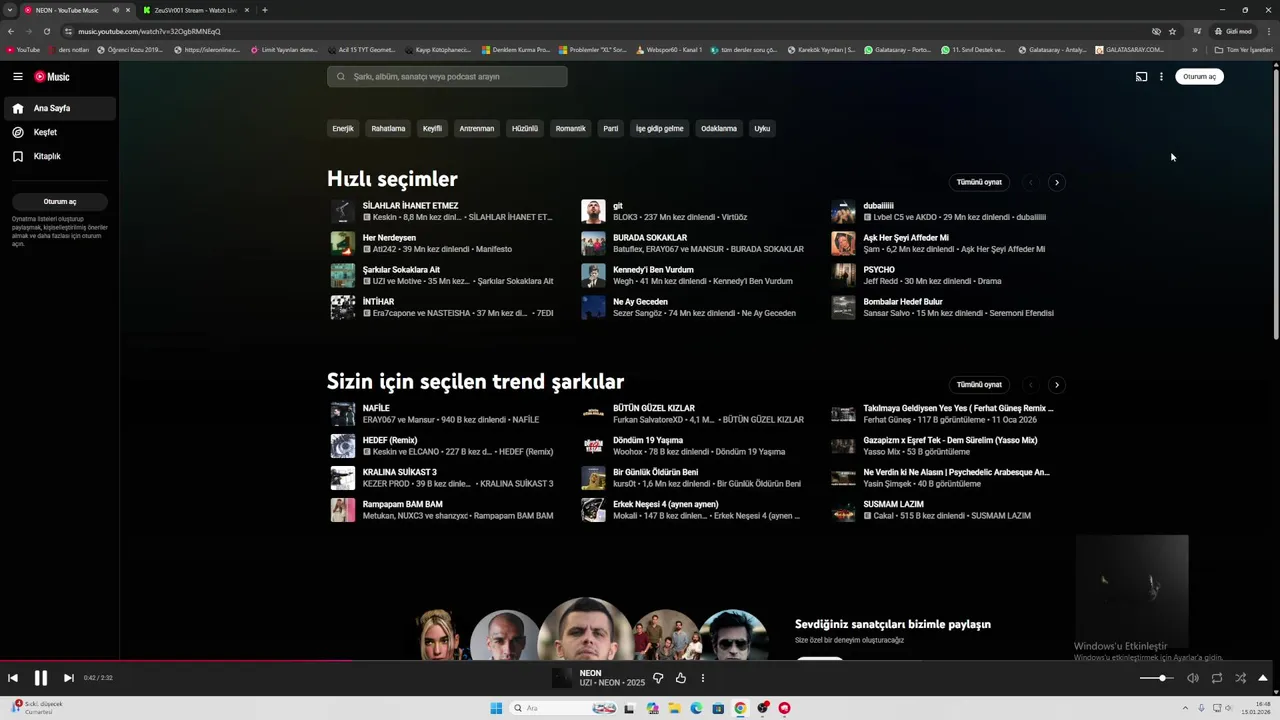Focus the song search field
The width and height of the screenshot is (1280, 720).
(x=447, y=76)
